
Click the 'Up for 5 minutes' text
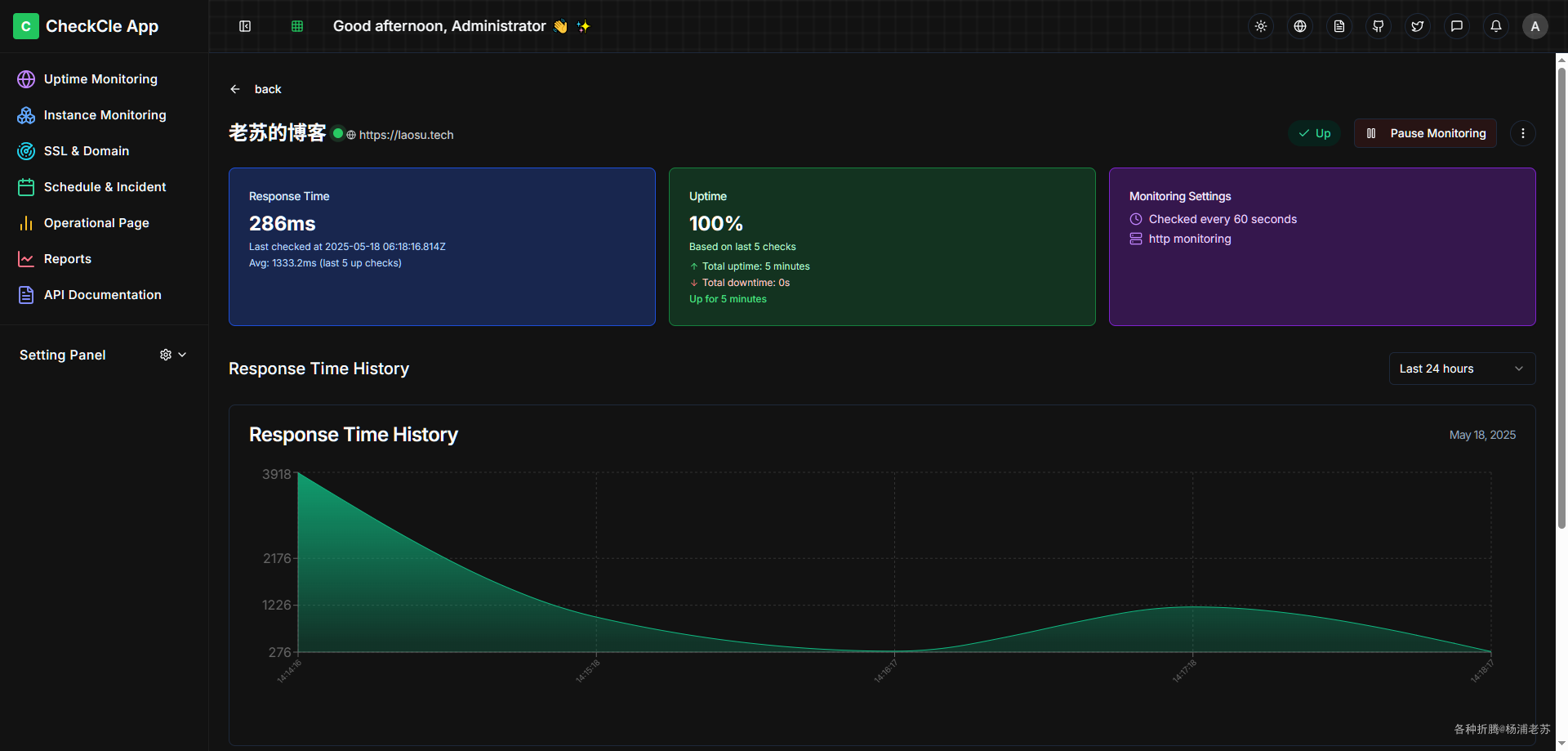pyautogui.click(x=728, y=299)
